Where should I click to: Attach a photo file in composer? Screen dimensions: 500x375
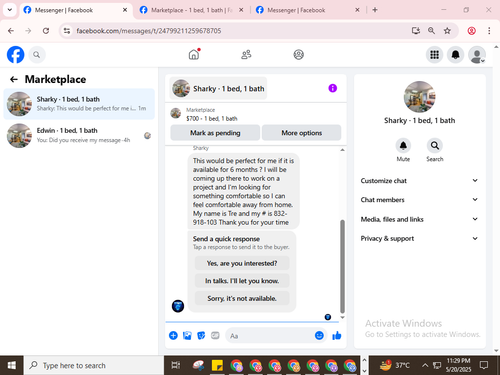click(187, 335)
